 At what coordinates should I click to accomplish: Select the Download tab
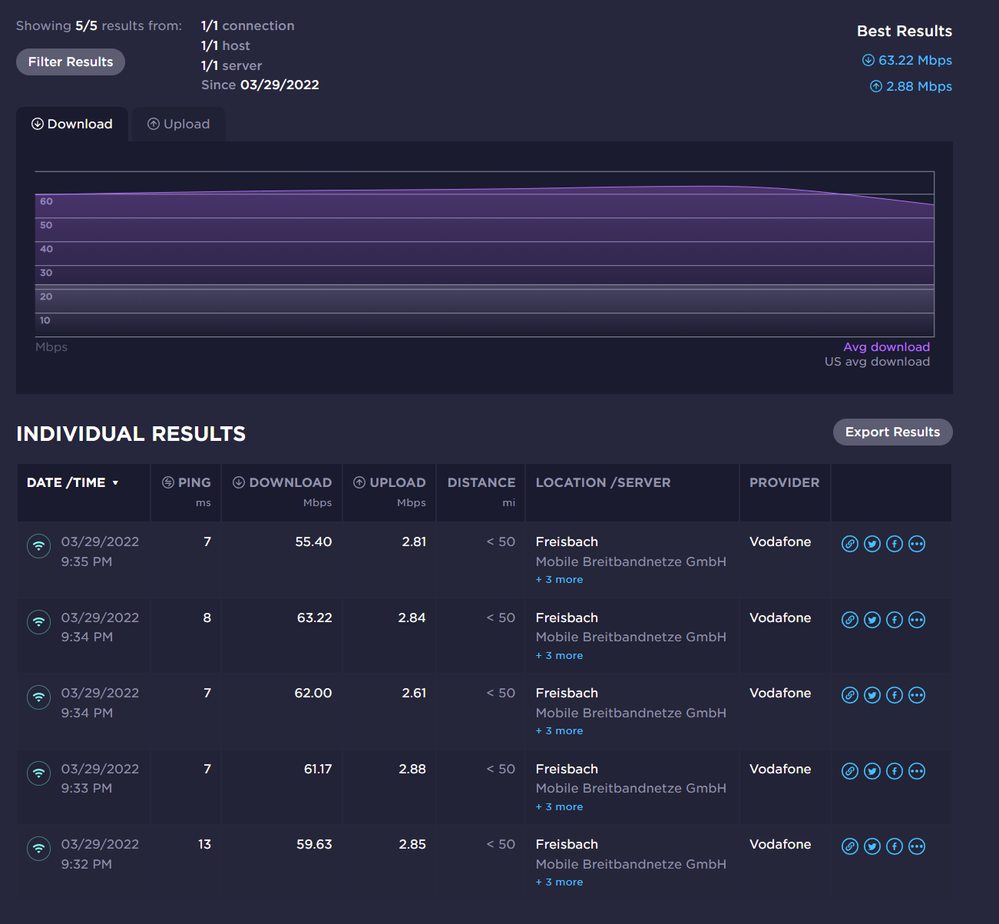tap(72, 123)
